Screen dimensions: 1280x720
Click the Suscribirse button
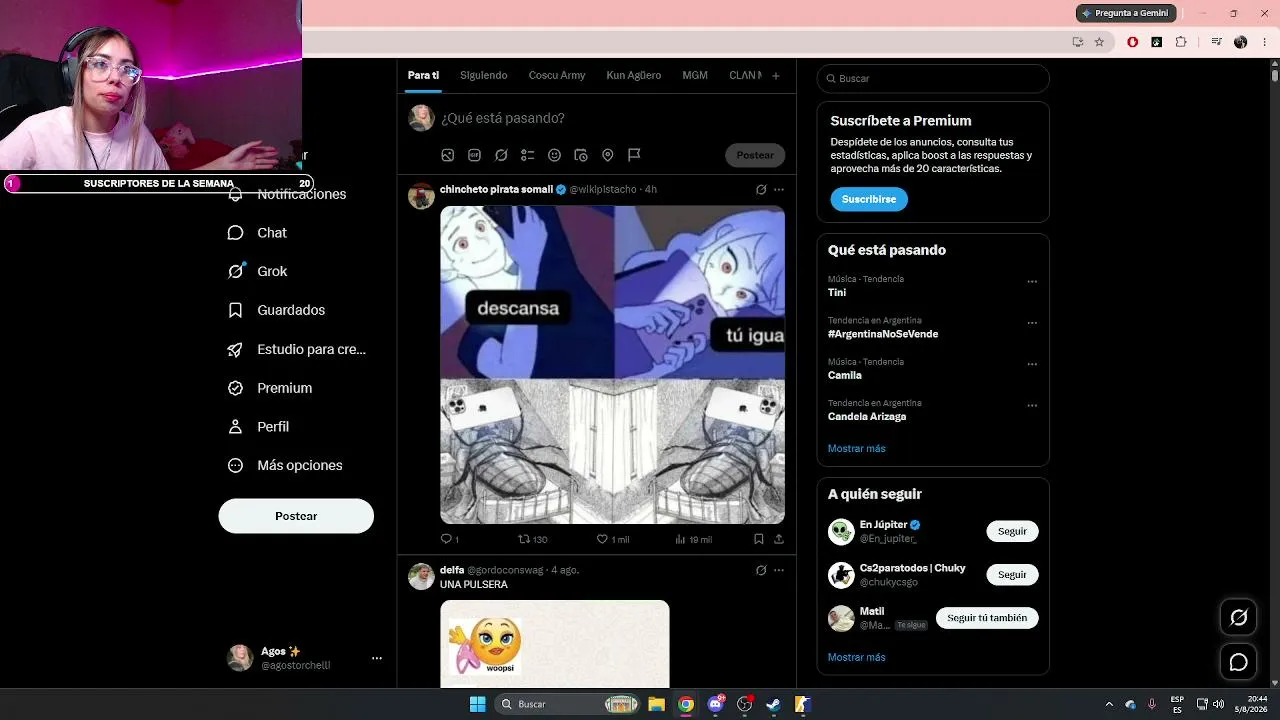tap(869, 199)
